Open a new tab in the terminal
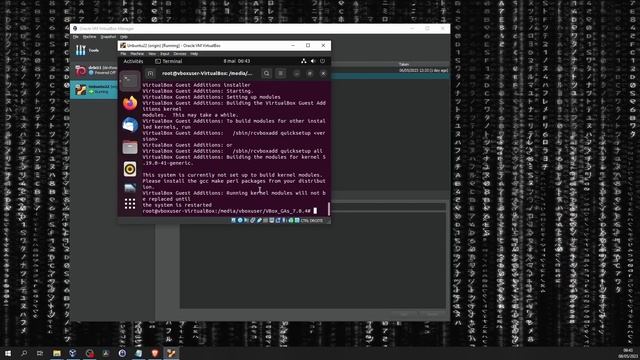This screenshot has width=640, height=360. tap(150, 73)
